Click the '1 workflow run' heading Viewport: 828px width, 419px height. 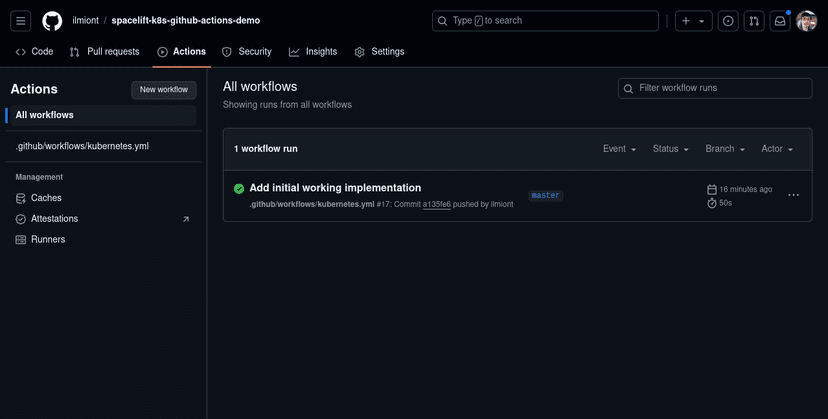[266, 149]
